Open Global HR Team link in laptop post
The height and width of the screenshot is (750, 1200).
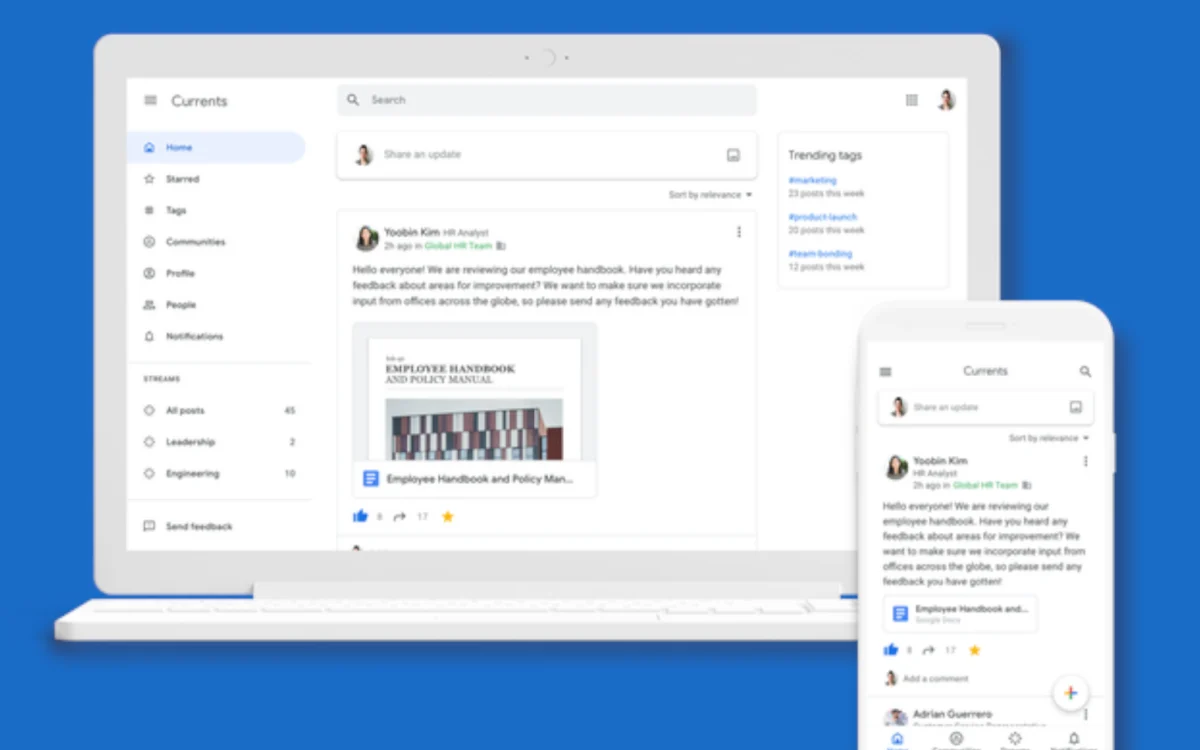[x=458, y=246]
